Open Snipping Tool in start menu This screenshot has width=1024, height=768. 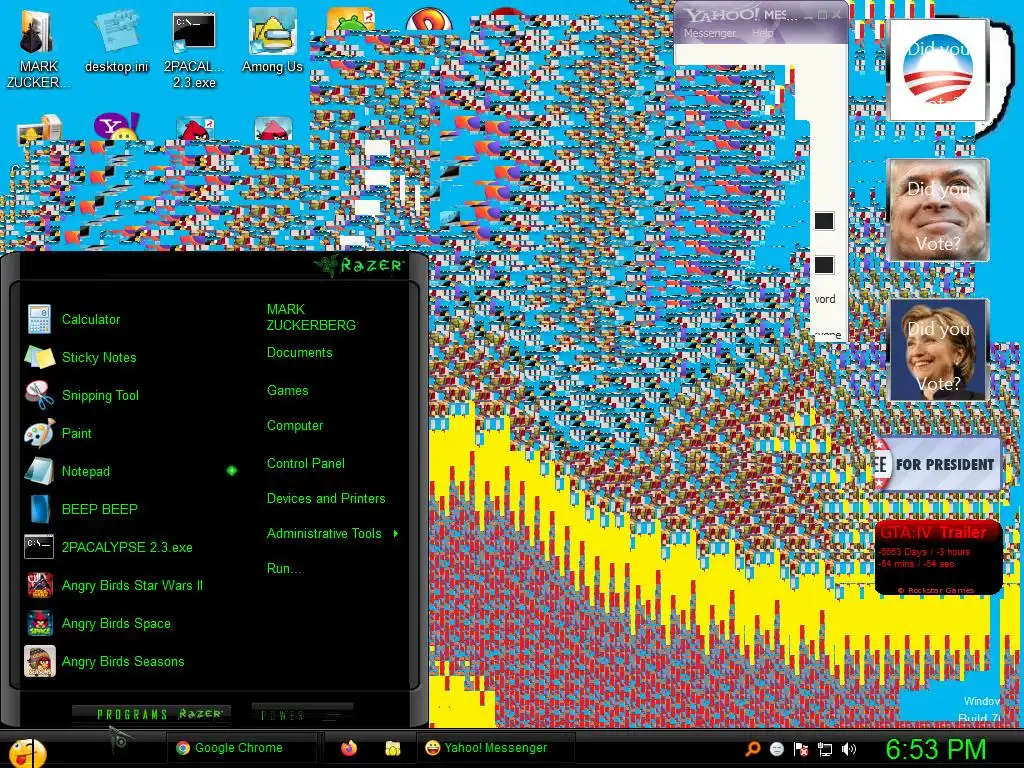[82, 395]
